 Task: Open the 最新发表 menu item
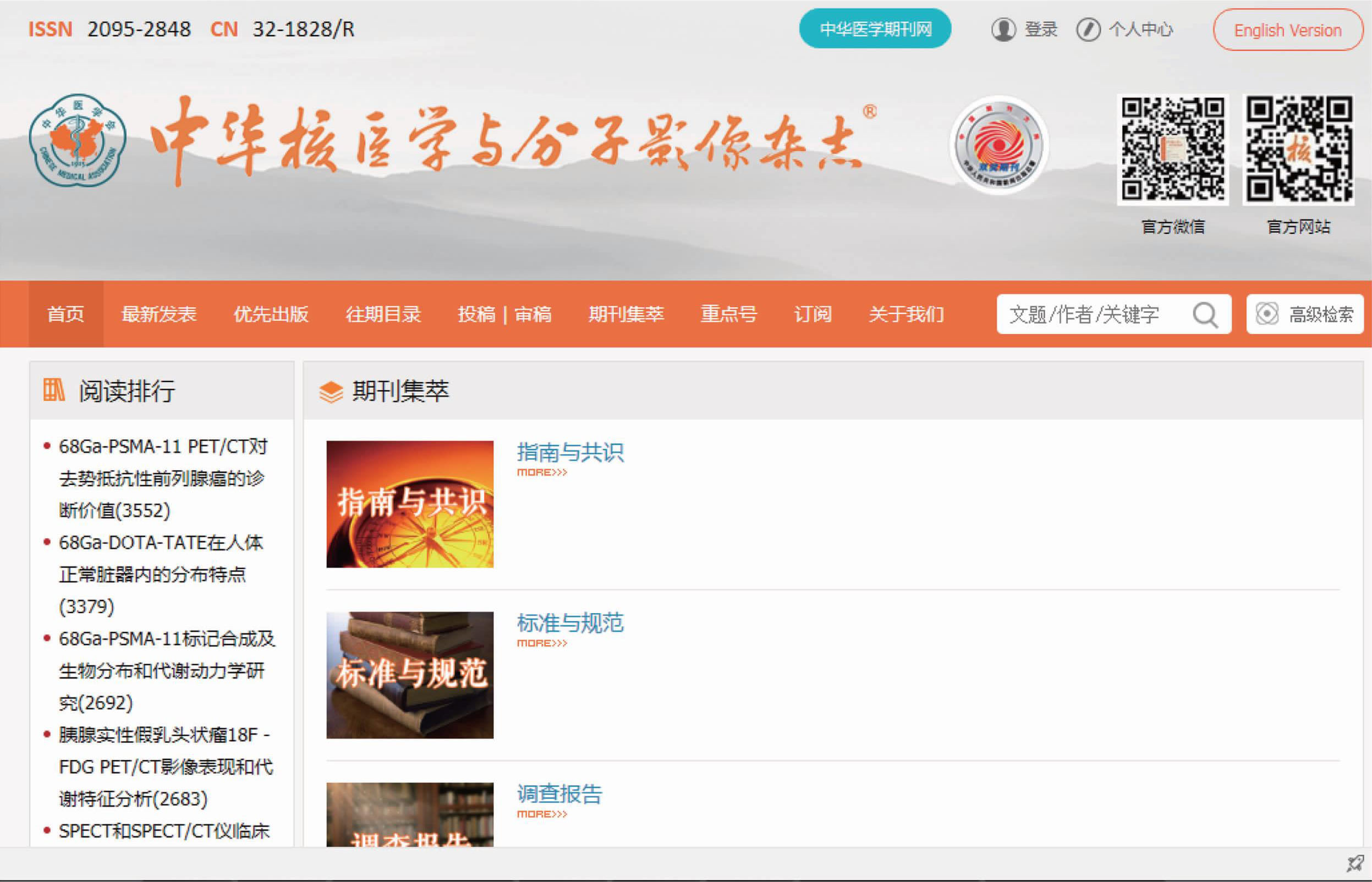158,314
